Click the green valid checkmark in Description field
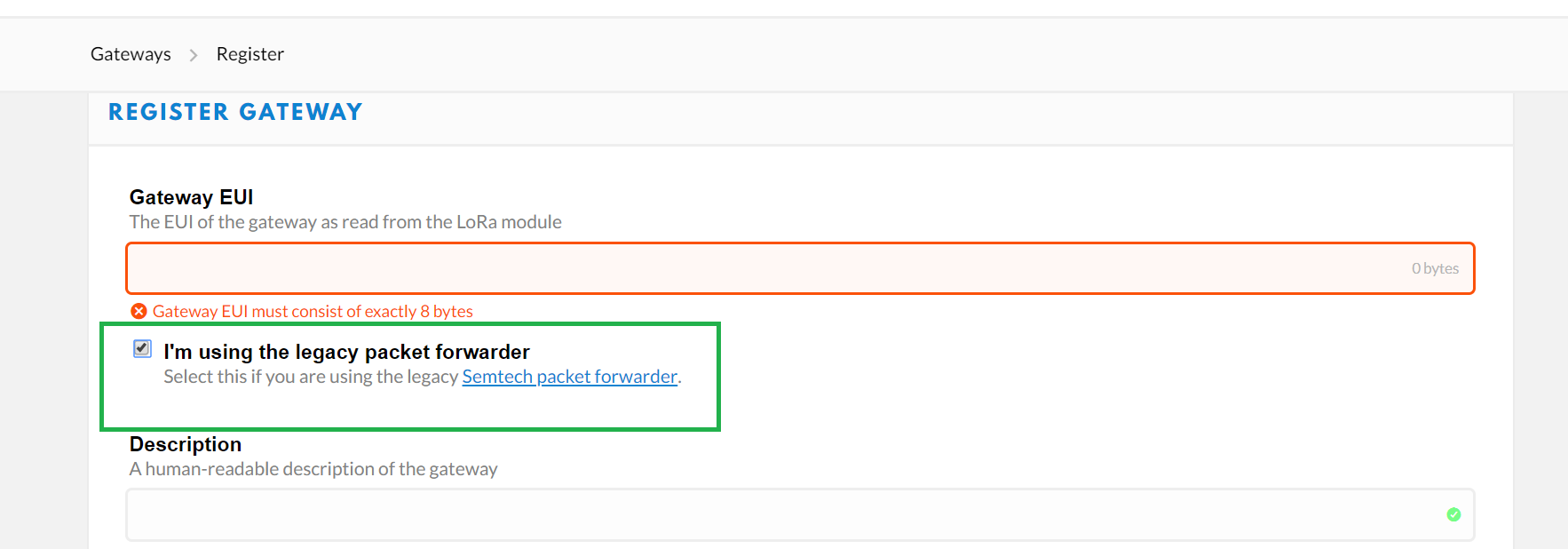 coord(1453,514)
